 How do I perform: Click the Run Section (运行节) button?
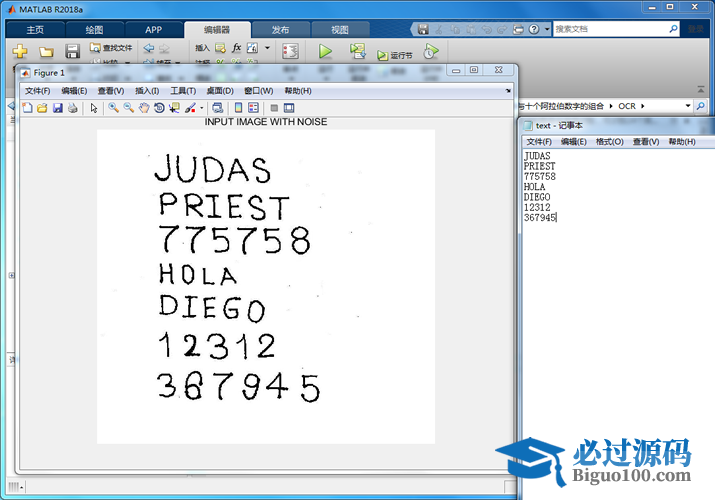(x=395, y=55)
